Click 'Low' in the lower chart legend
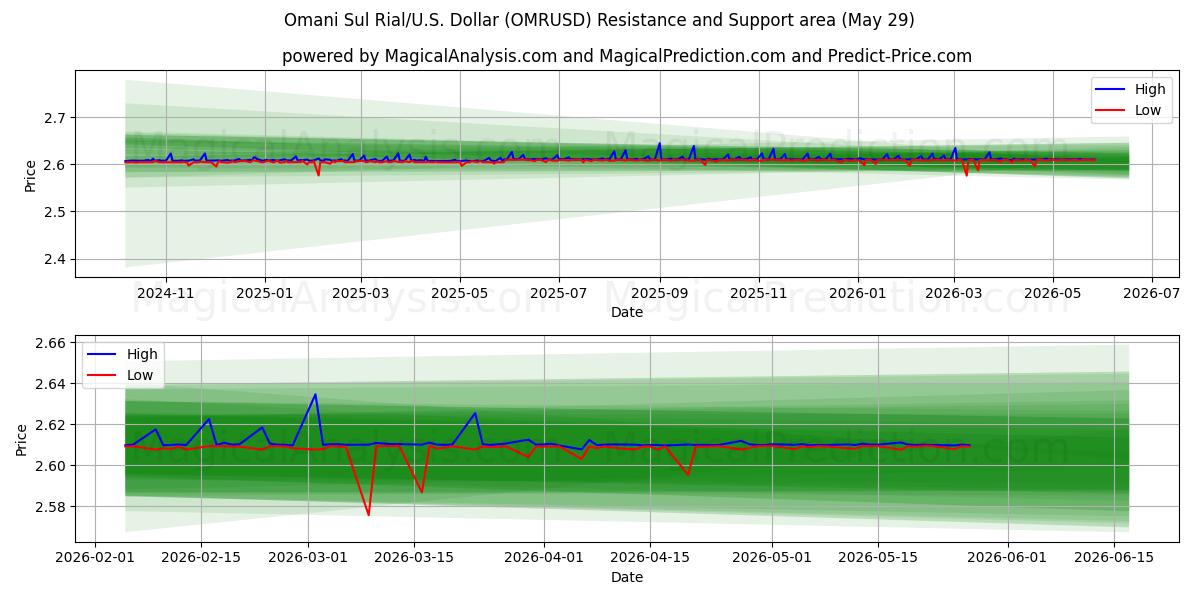 pos(140,375)
